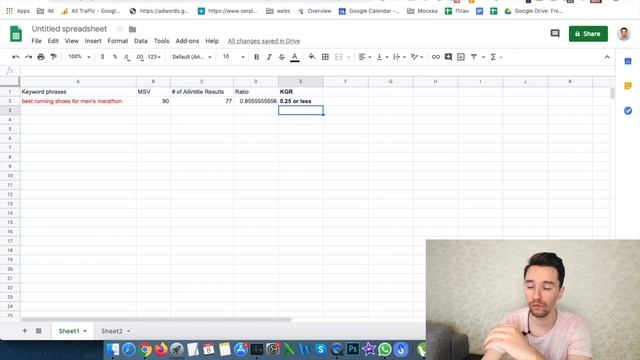Open the 123 number format dropdown
Screen dimensions: 640x360
pos(154,57)
